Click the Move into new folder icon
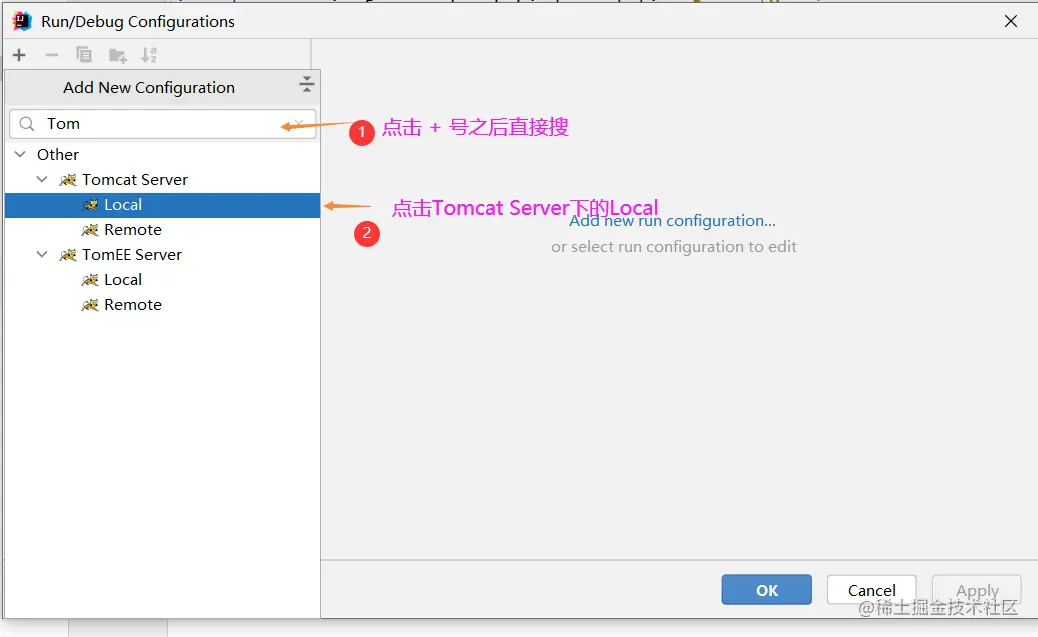The height and width of the screenshot is (637, 1038). pyautogui.click(x=117, y=56)
